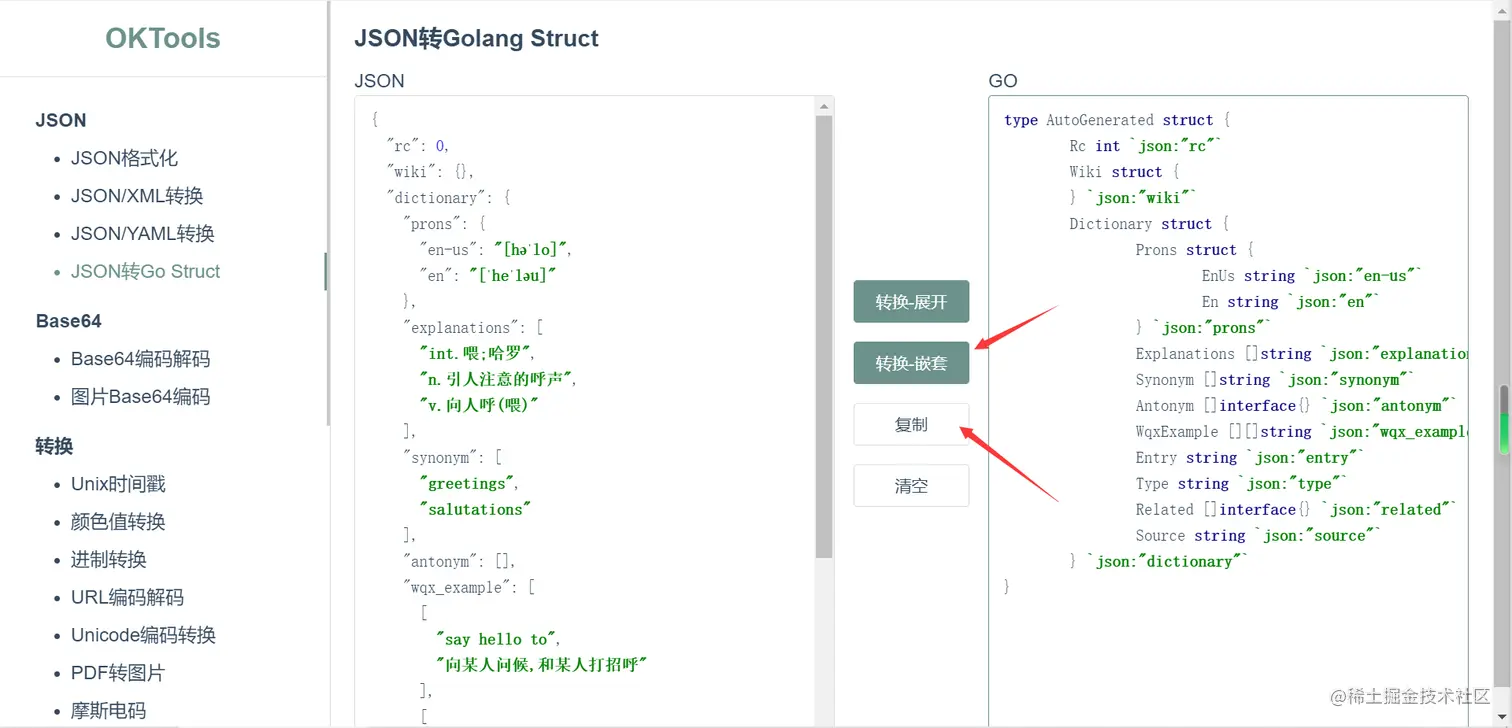Open Unicode编码转换 tool
1512x728 pixels.
[x=143, y=635]
